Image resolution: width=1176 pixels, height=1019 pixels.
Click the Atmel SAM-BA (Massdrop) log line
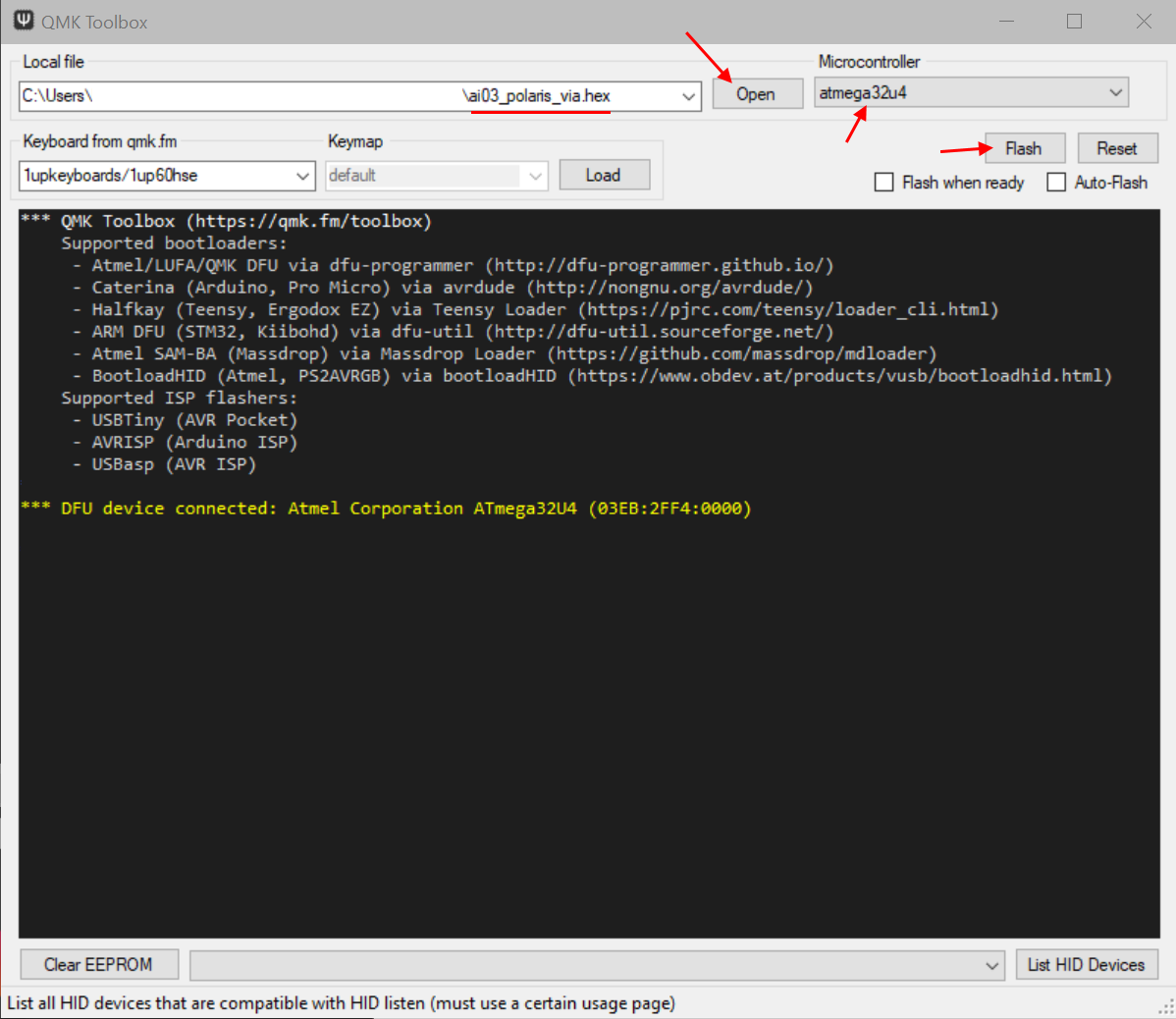505,354
